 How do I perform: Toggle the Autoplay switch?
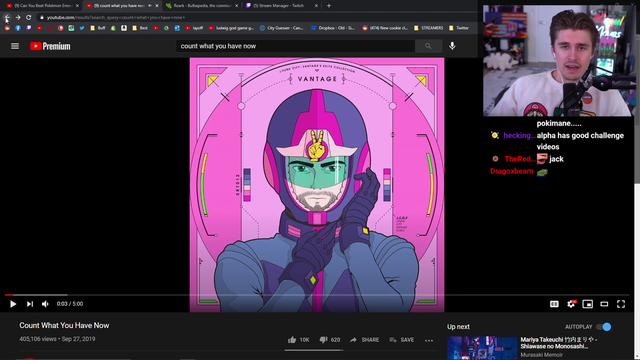pos(604,327)
